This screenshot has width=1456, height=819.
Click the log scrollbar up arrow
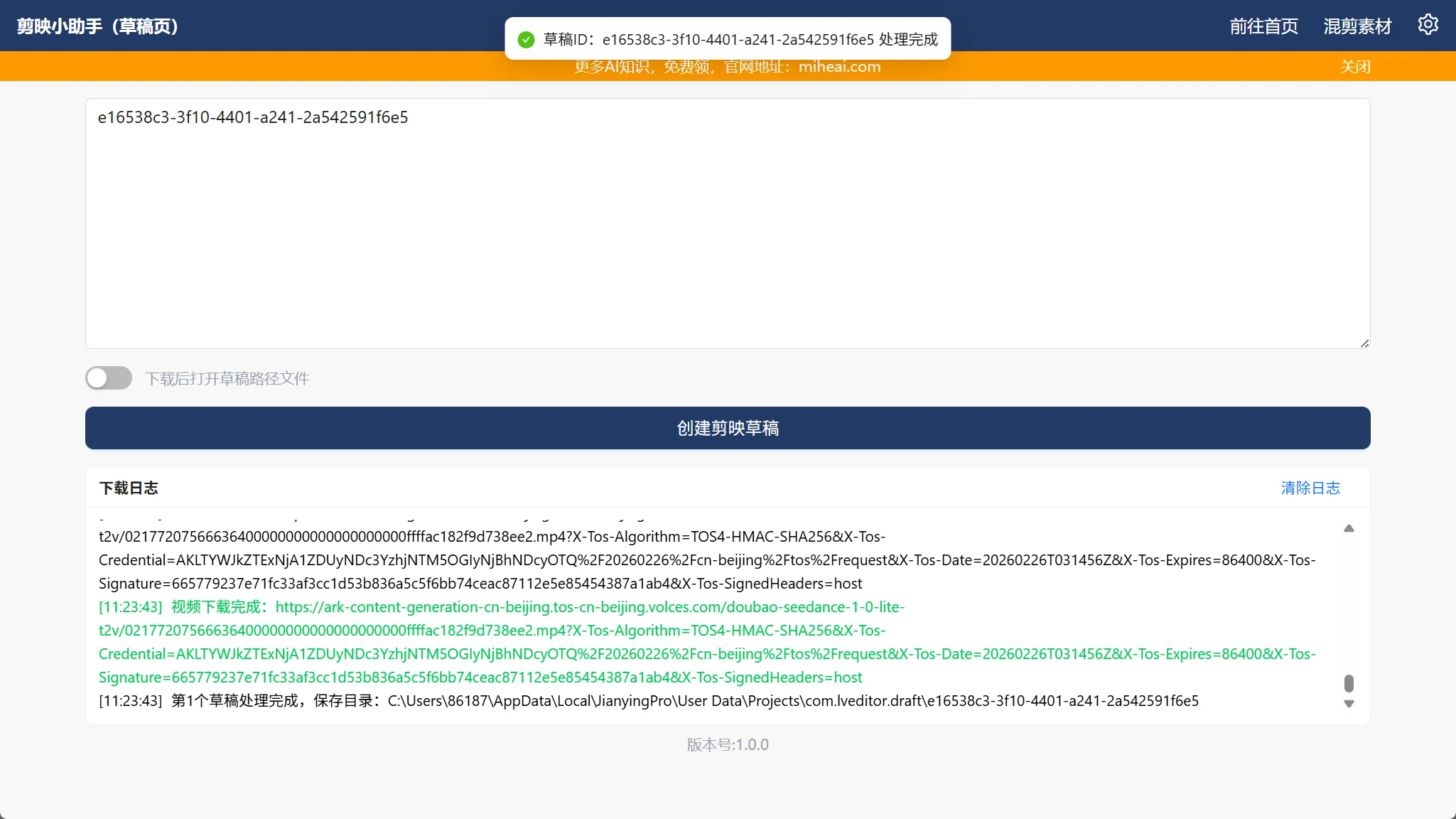tap(1349, 528)
